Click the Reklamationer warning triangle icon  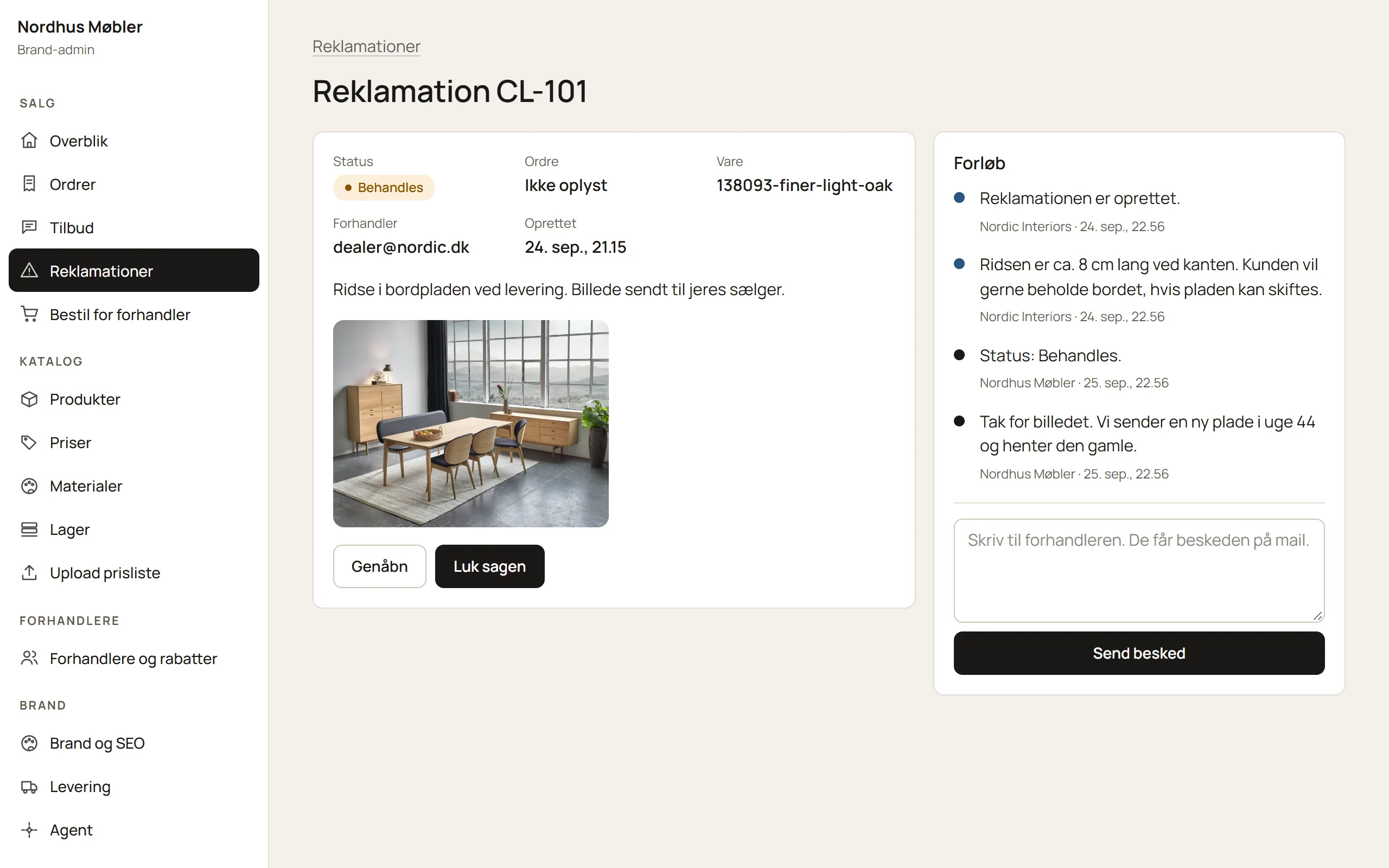click(29, 270)
